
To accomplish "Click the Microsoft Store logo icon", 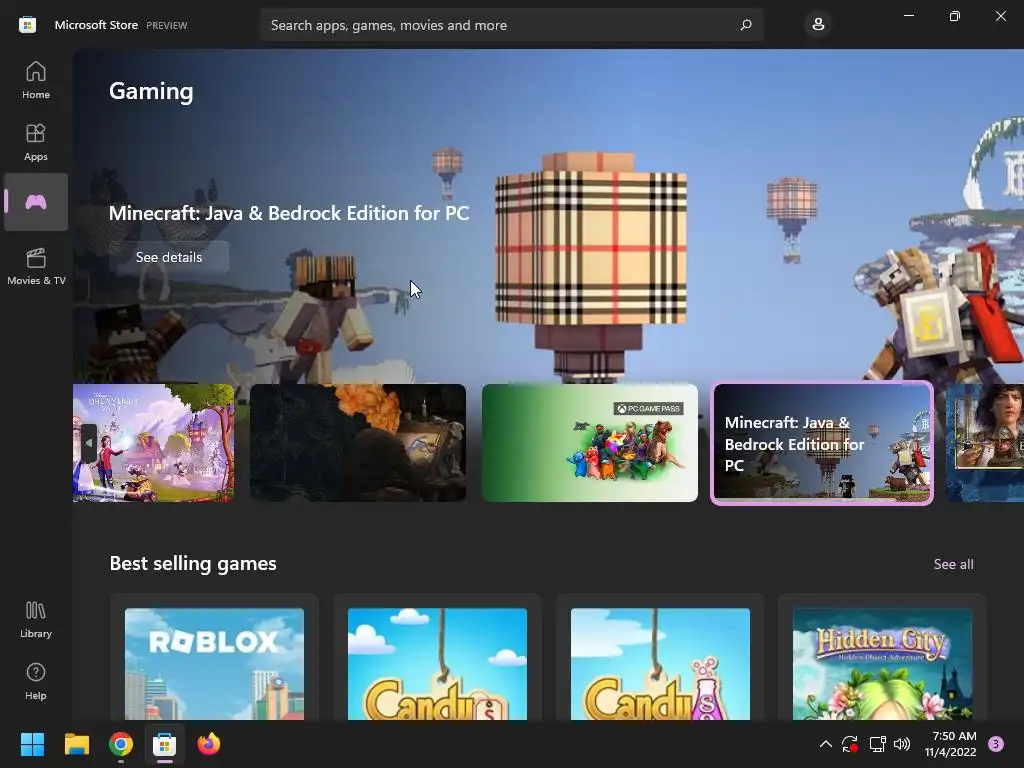I will [27, 25].
